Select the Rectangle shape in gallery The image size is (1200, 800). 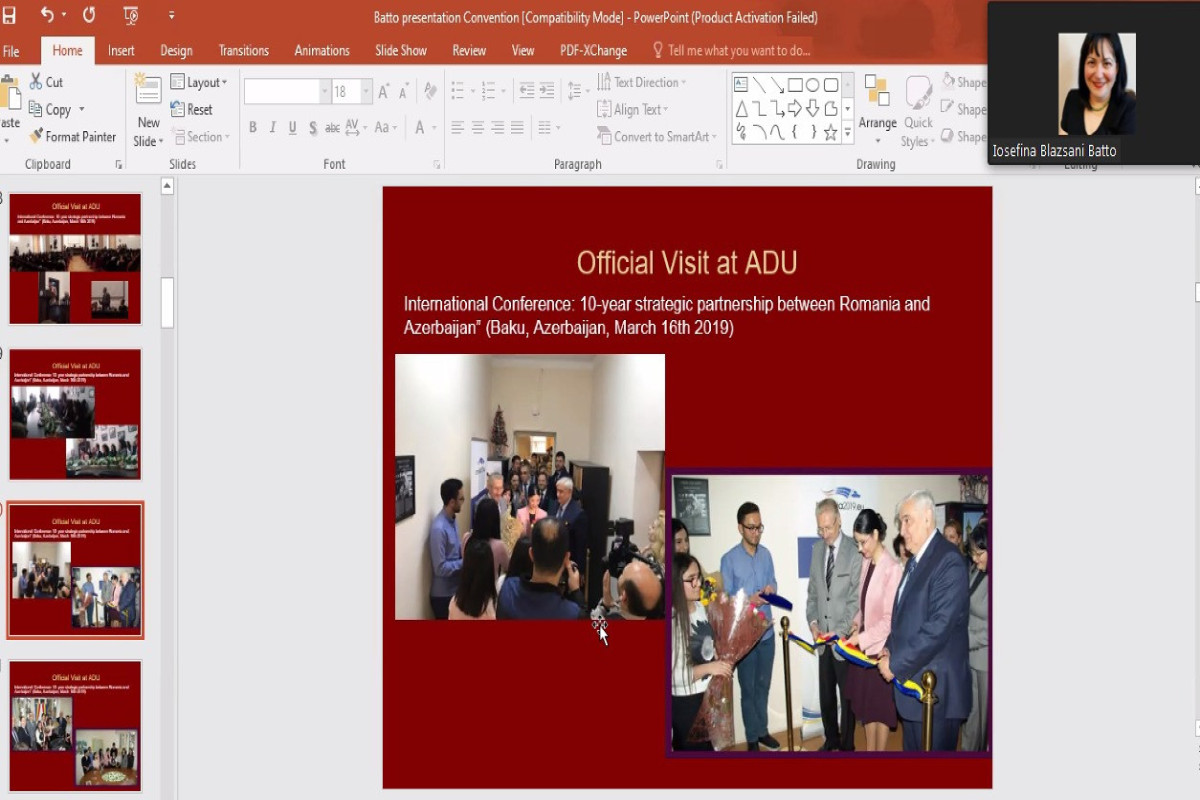pyautogui.click(x=795, y=85)
